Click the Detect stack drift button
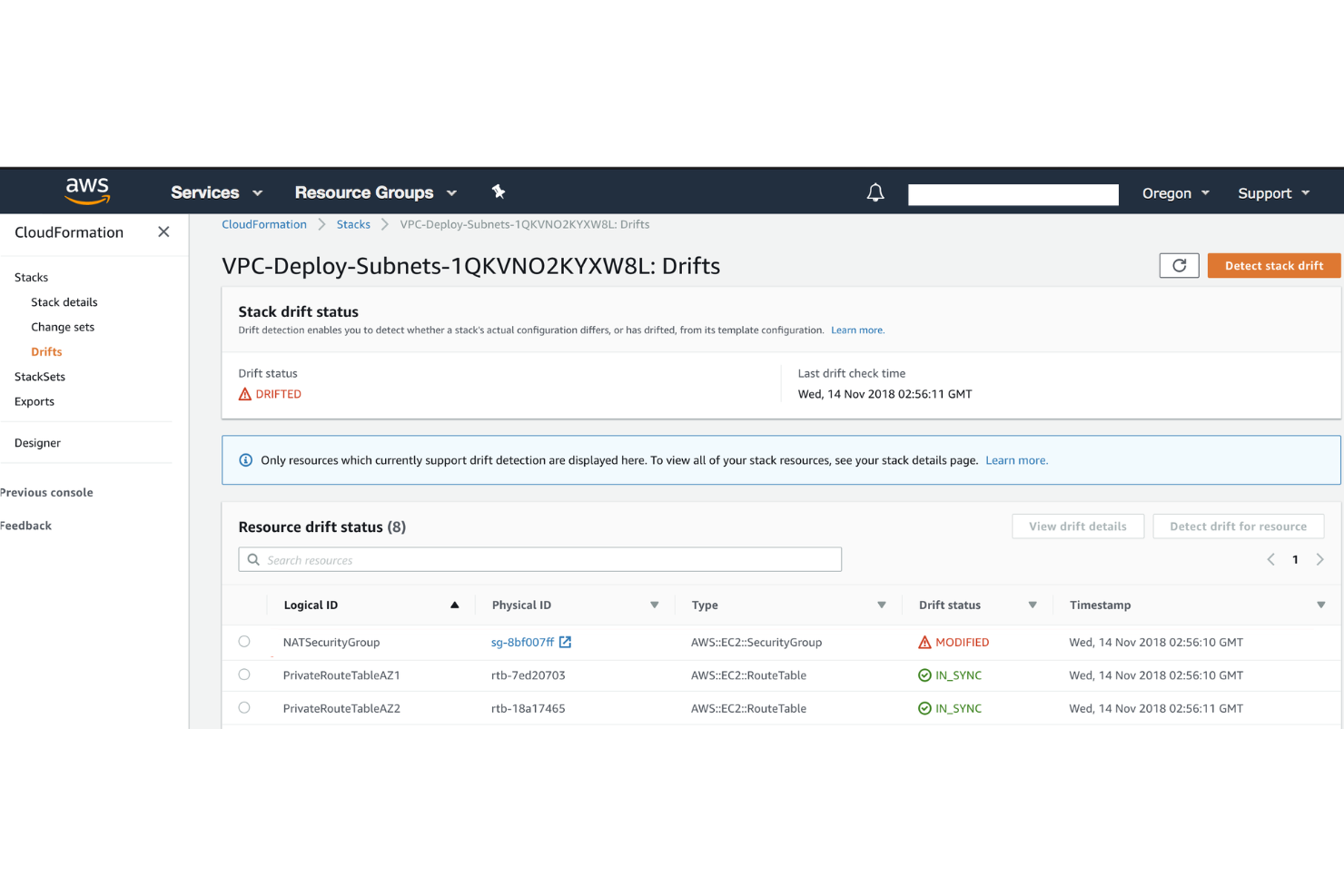 click(x=1273, y=265)
